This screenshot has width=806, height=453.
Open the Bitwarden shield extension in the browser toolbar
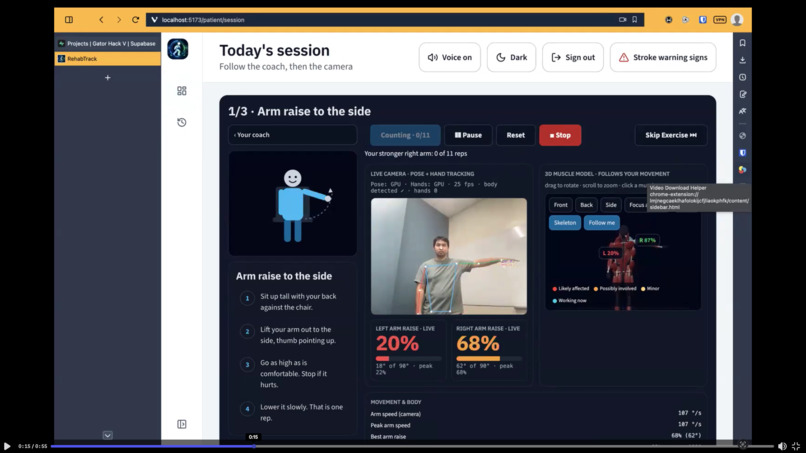point(703,20)
